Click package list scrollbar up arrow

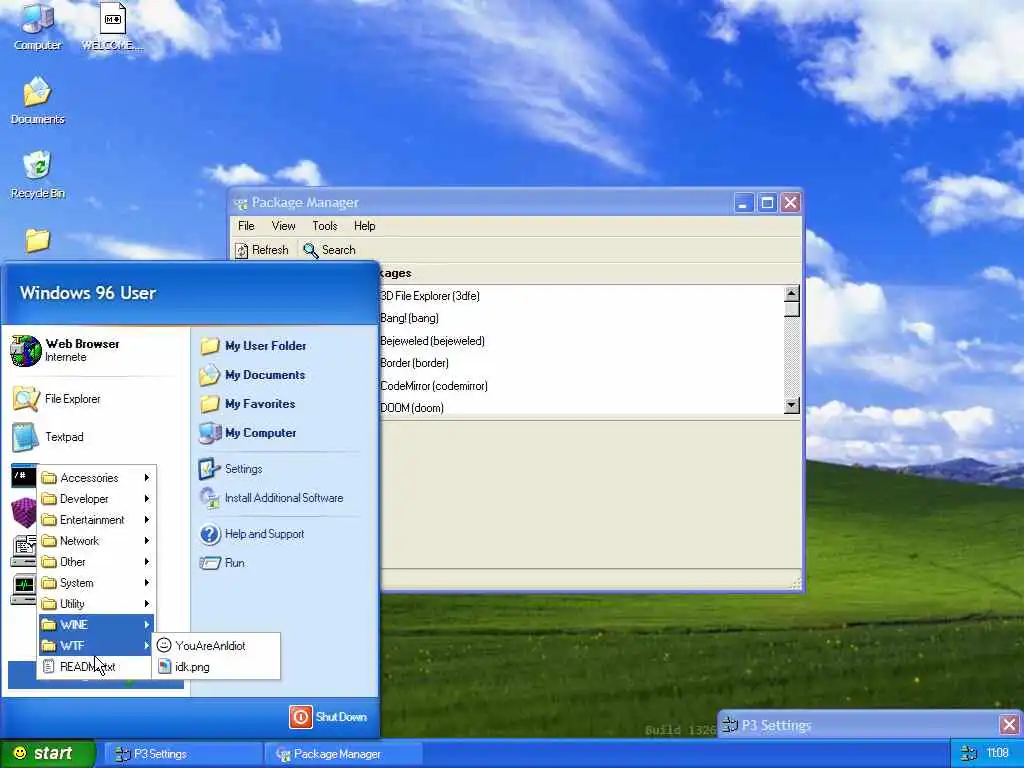[792, 293]
